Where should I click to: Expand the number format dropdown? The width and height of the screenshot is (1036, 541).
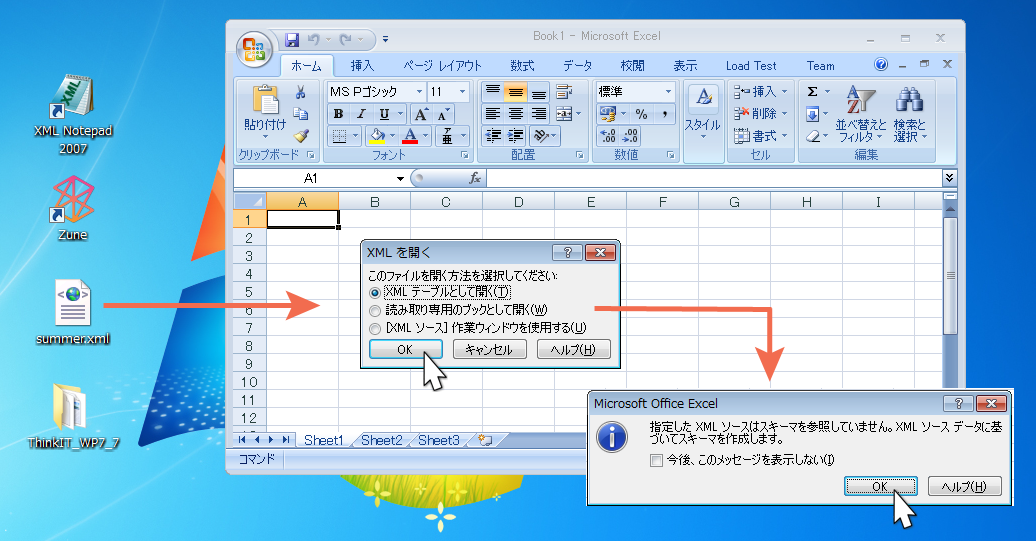(x=668, y=91)
